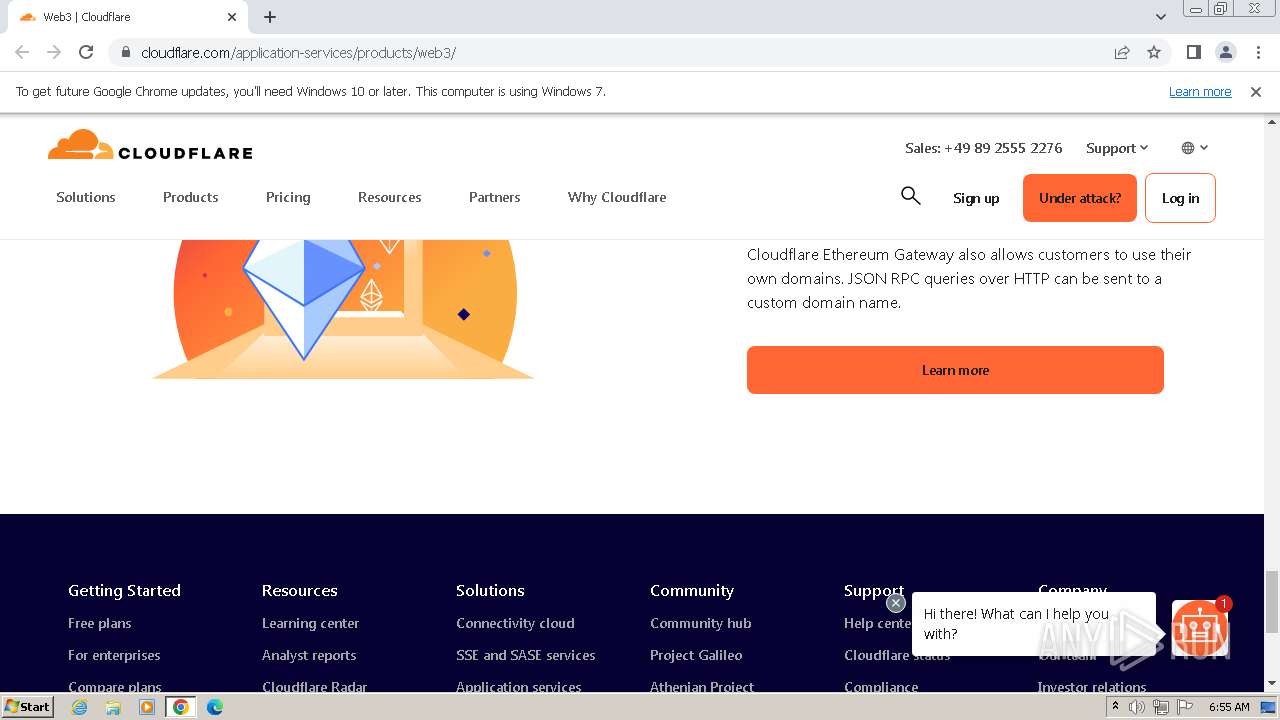Go back with browser back arrow
This screenshot has width=1280, height=720.
click(x=22, y=52)
